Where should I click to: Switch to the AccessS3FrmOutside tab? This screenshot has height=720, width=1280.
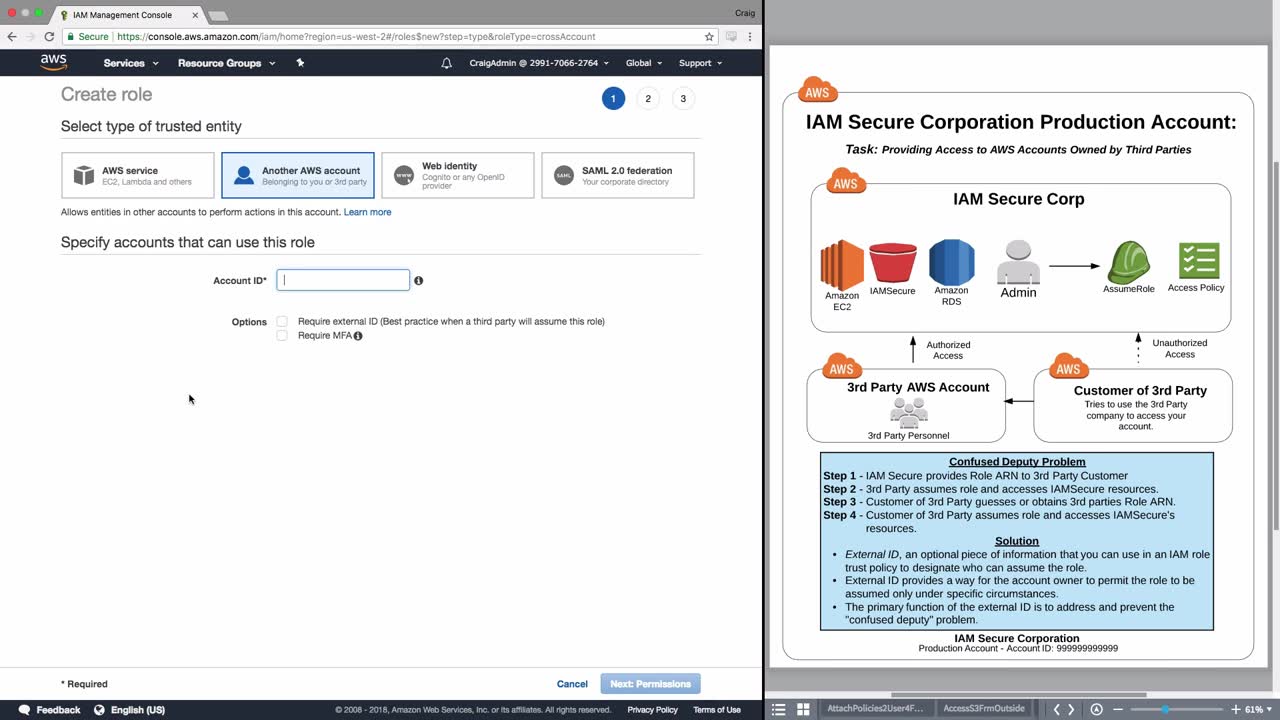coord(983,709)
